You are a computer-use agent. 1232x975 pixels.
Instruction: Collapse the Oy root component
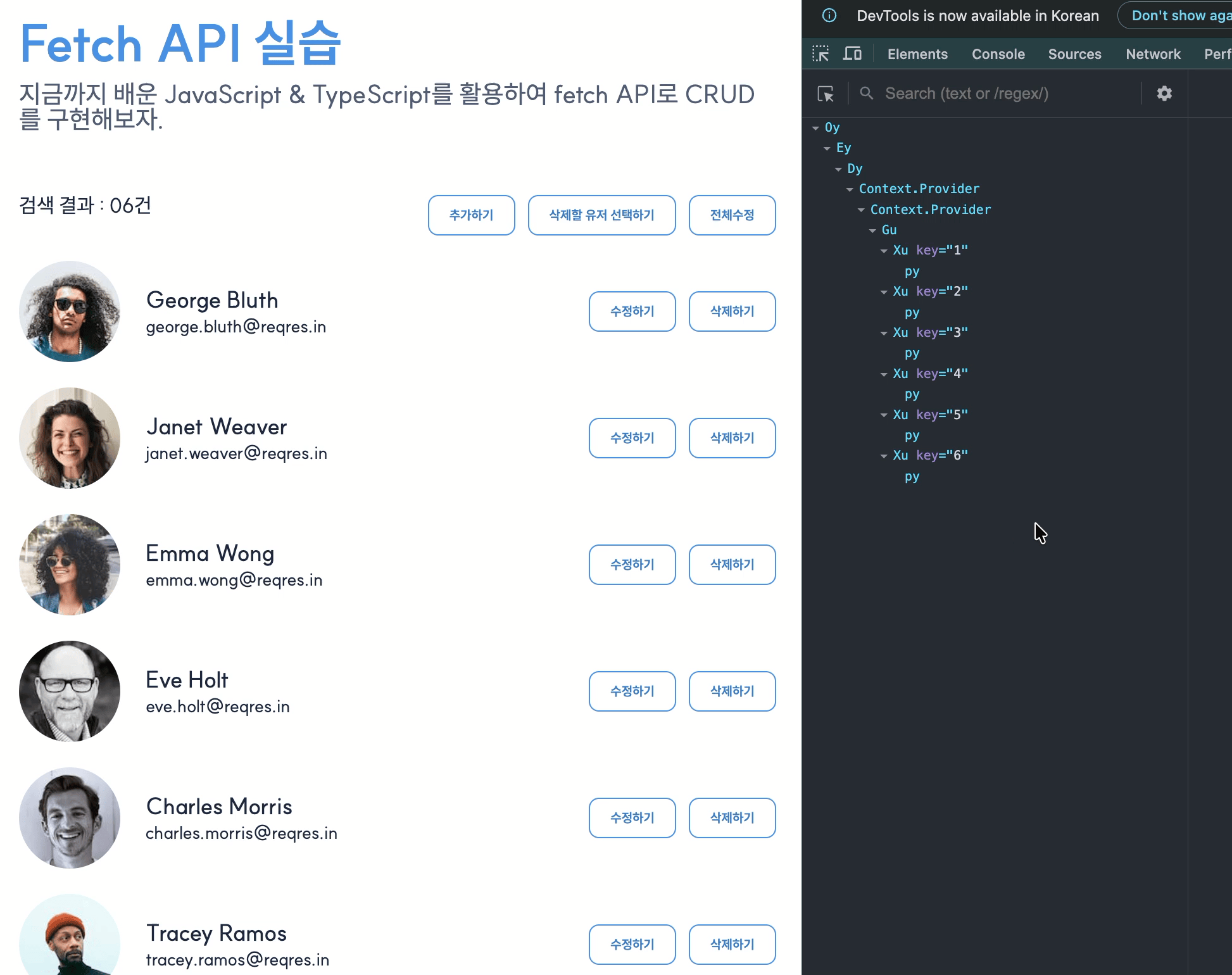pyautogui.click(x=815, y=128)
